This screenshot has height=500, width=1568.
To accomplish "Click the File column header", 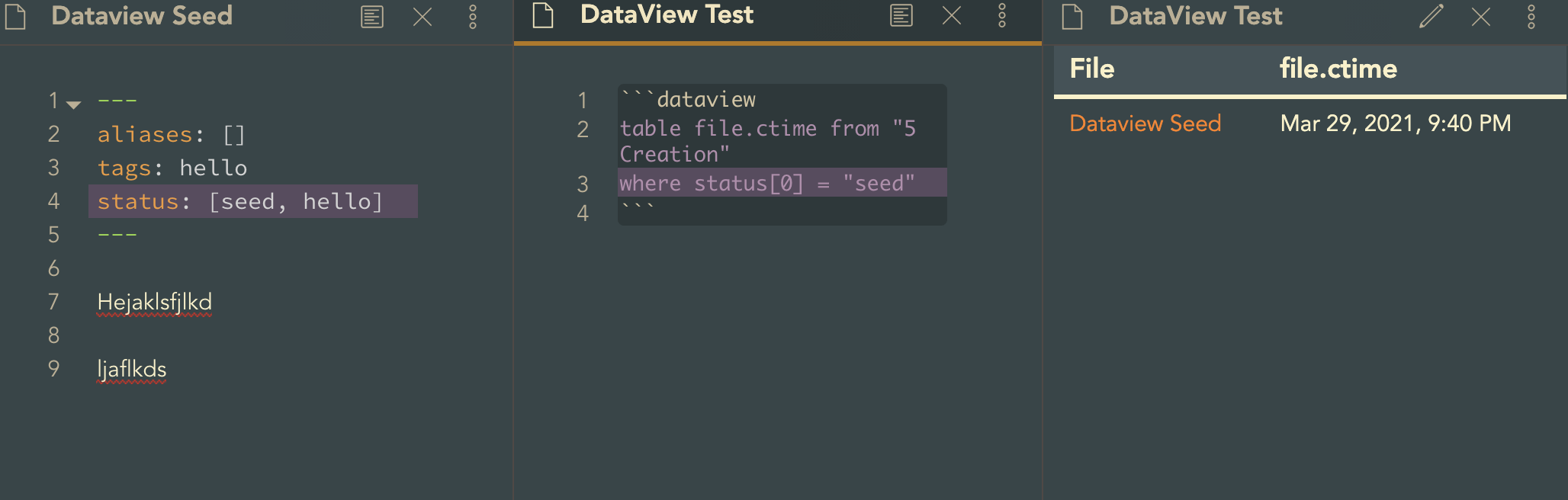I will (x=1092, y=69).
